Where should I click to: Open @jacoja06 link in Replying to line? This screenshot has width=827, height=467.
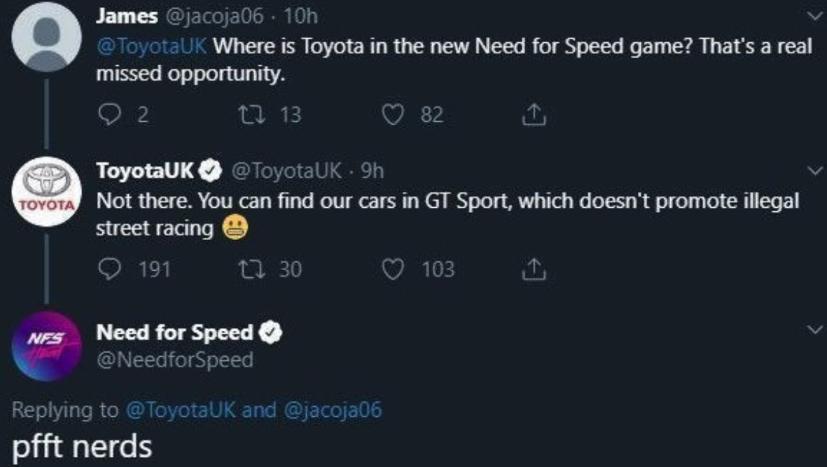[x=334, y=408]
